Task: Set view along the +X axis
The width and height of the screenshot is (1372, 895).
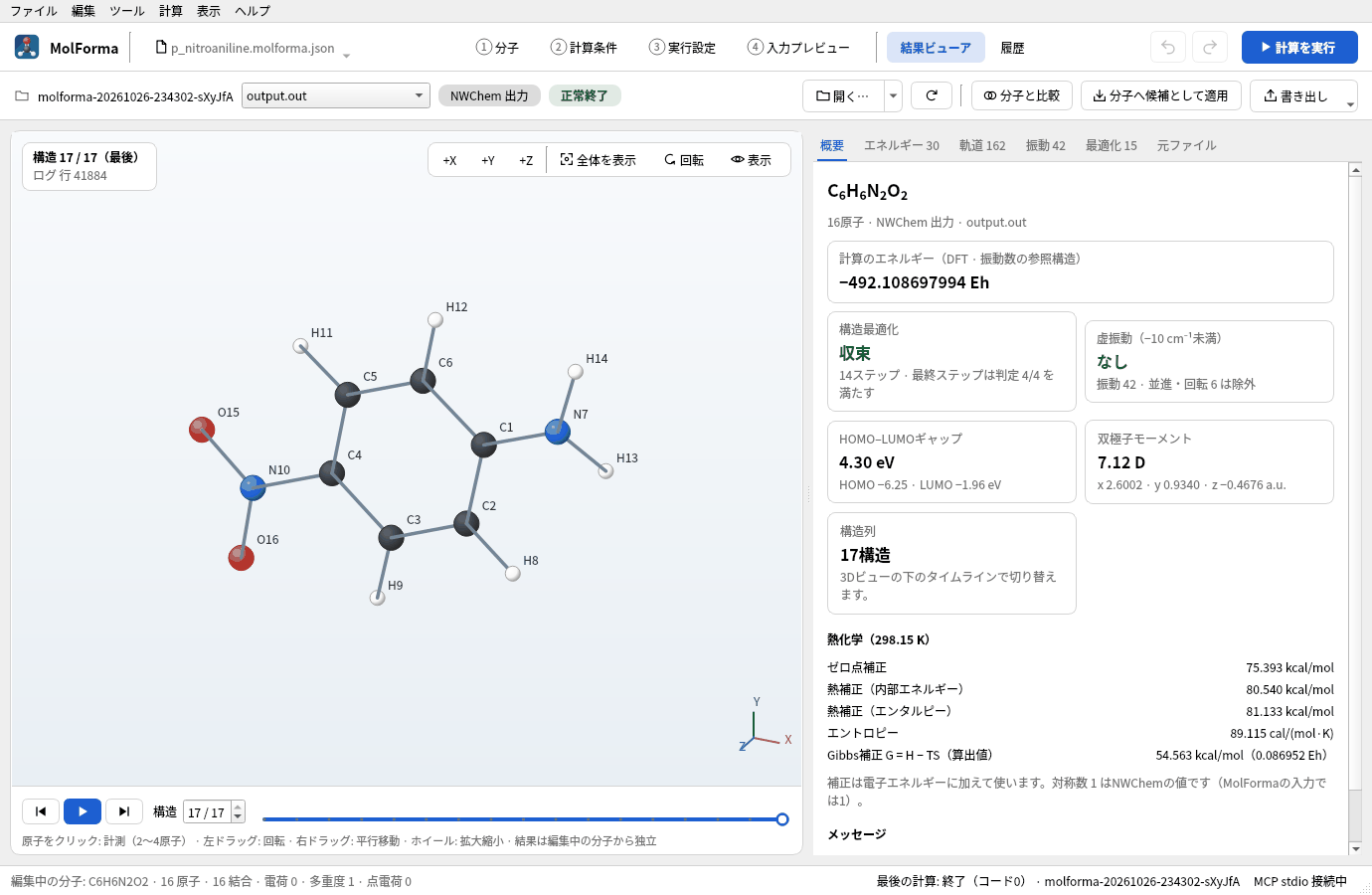Action: (x=449, y=160)
